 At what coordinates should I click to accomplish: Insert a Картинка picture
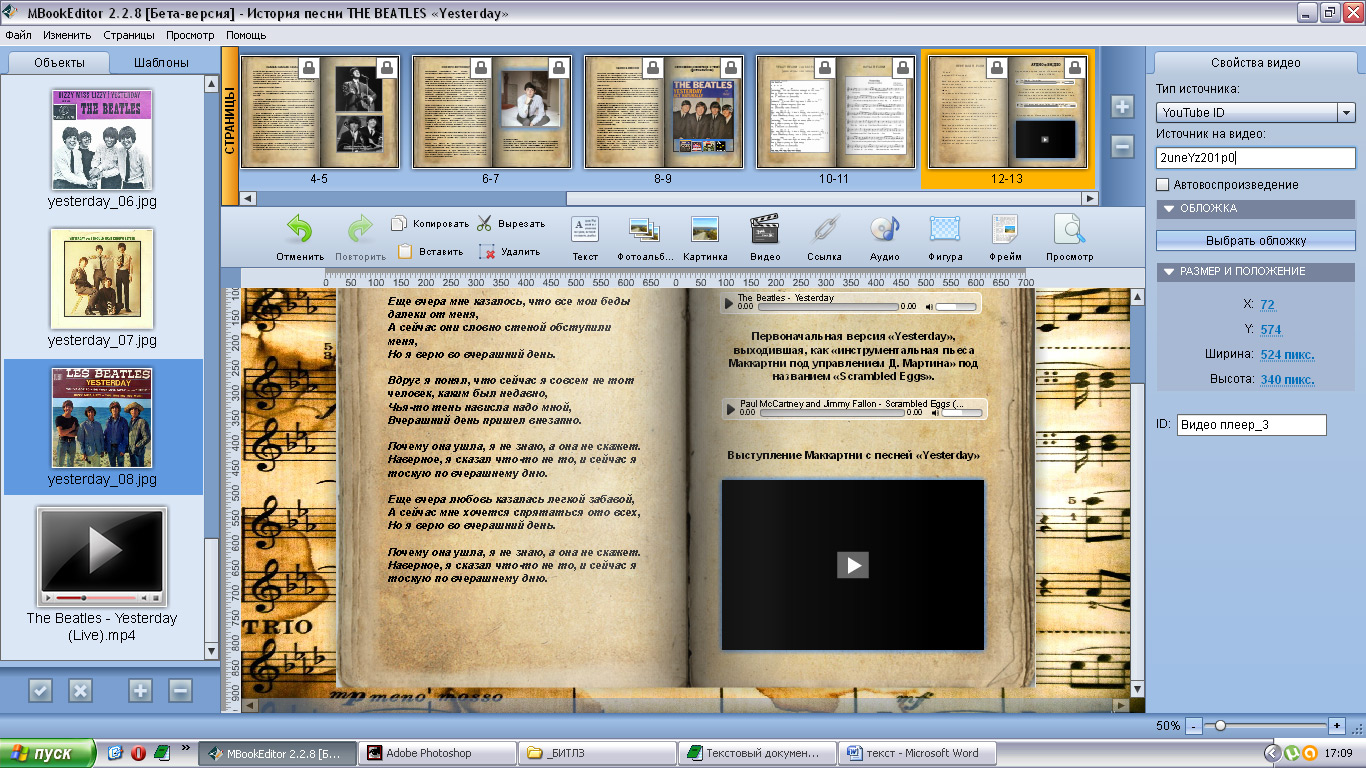(x=705, y=238)
